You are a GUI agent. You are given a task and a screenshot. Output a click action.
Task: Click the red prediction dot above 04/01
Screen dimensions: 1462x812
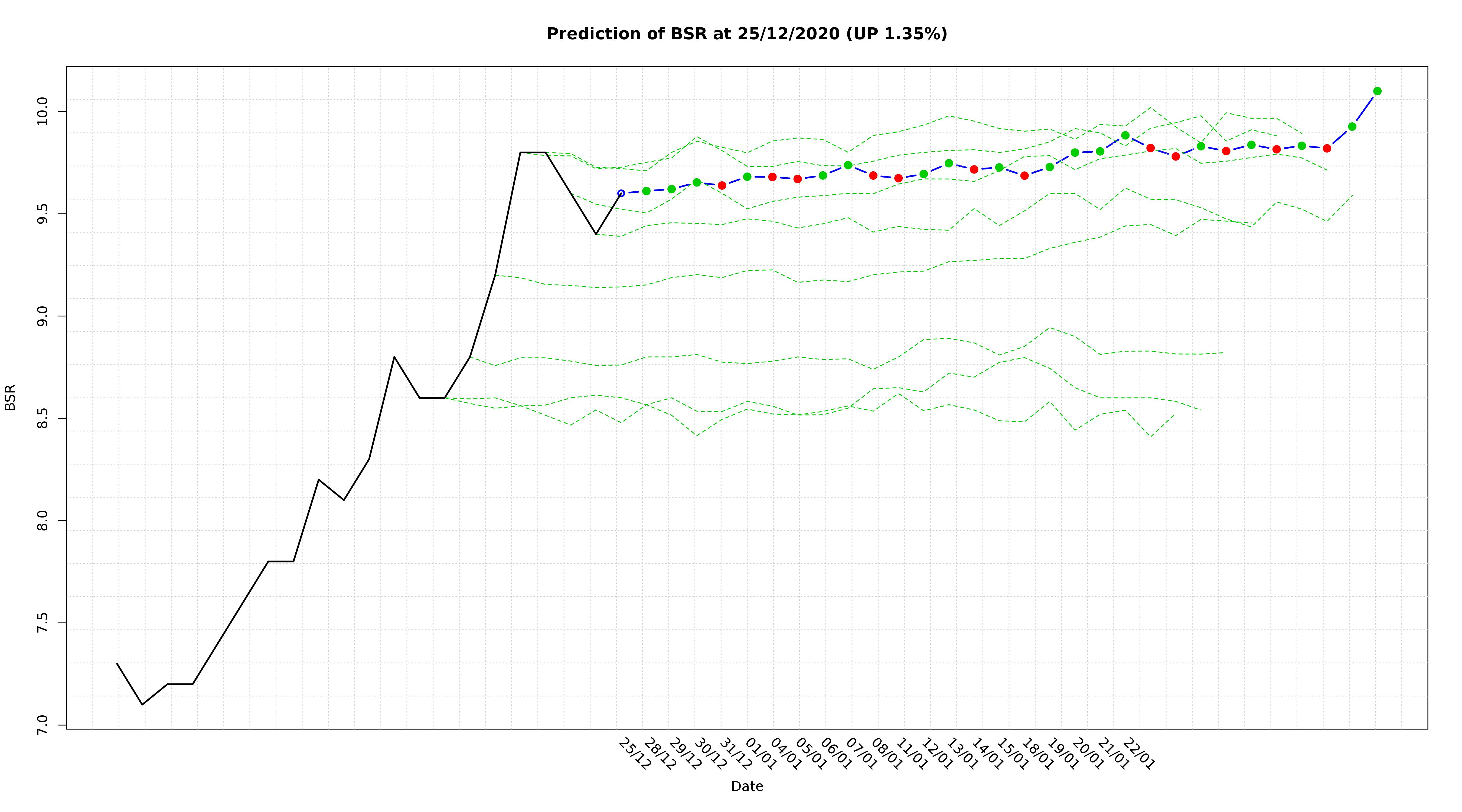click(x=772, y=177)
